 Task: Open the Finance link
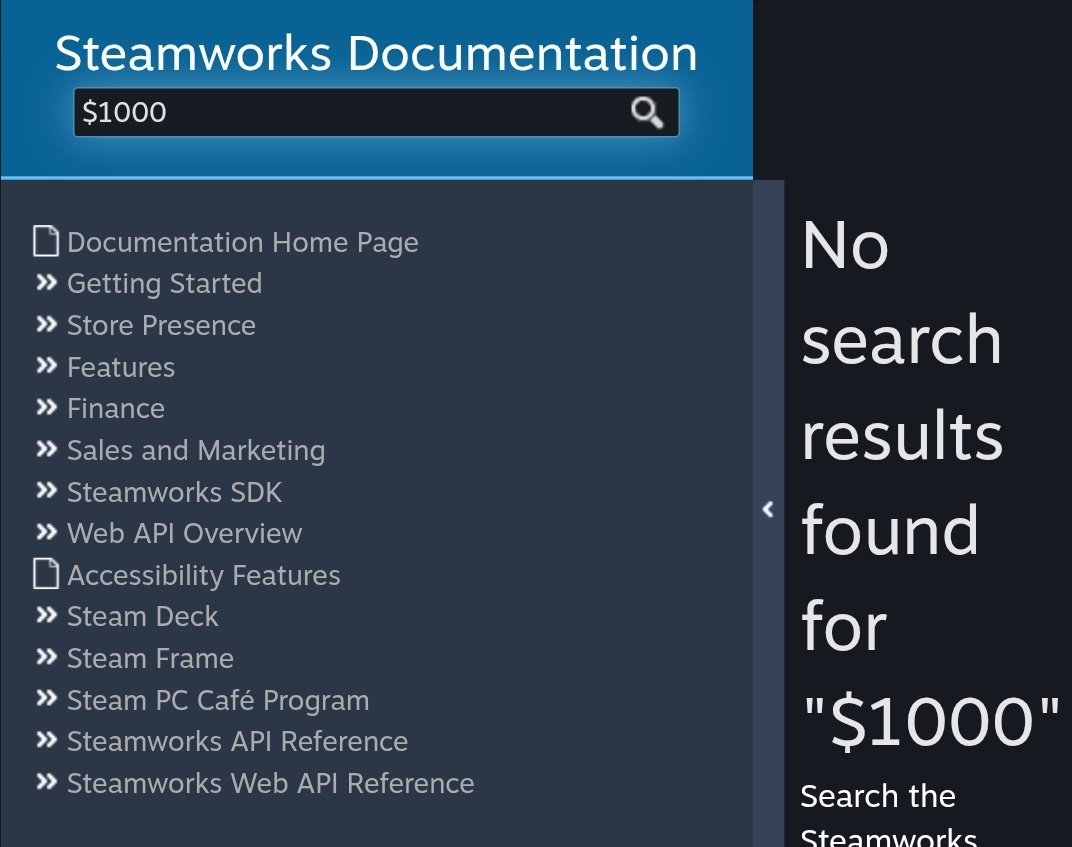[116, 409]
